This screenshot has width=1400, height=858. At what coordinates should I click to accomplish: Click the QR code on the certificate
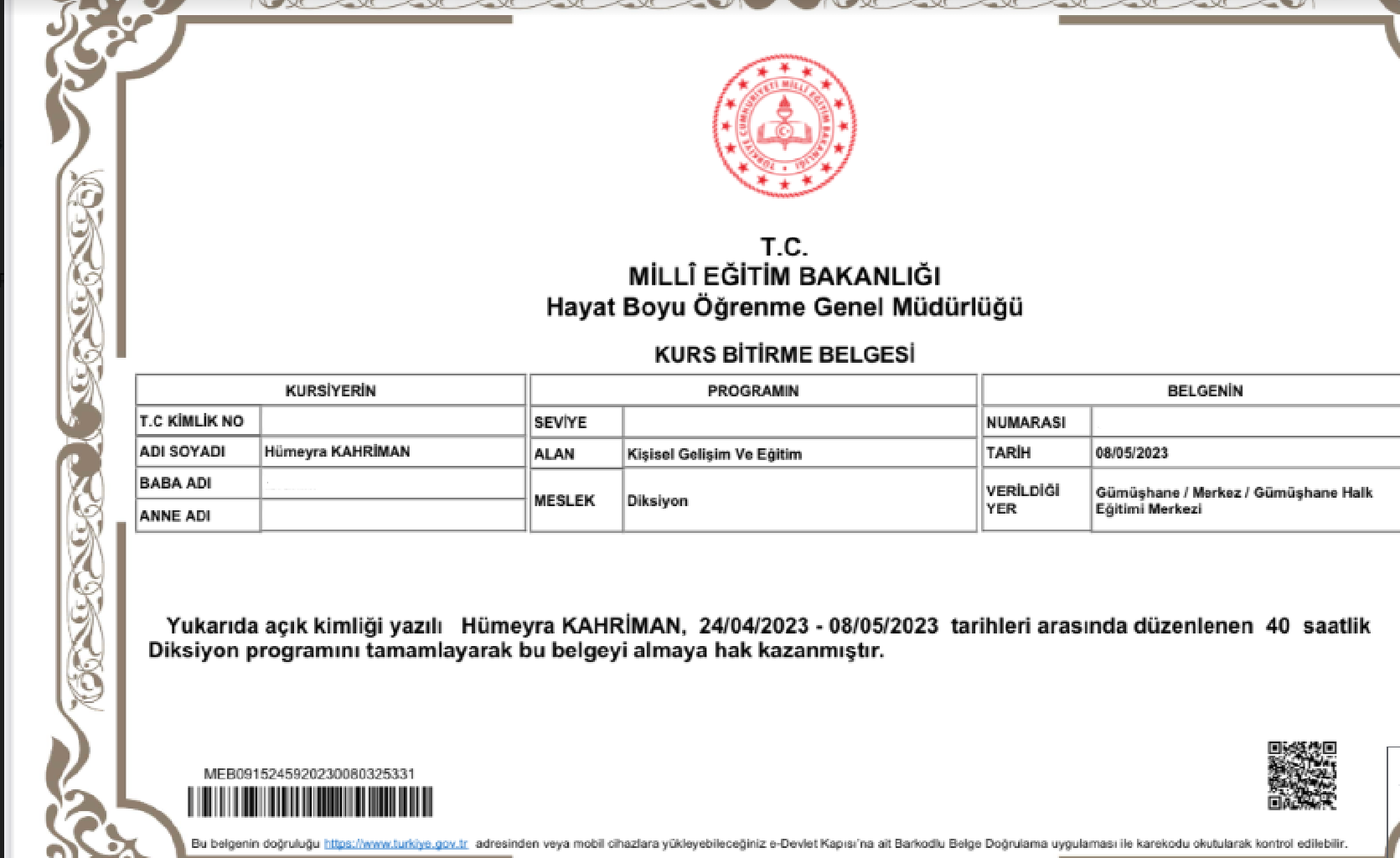(x=1301, y=775)
